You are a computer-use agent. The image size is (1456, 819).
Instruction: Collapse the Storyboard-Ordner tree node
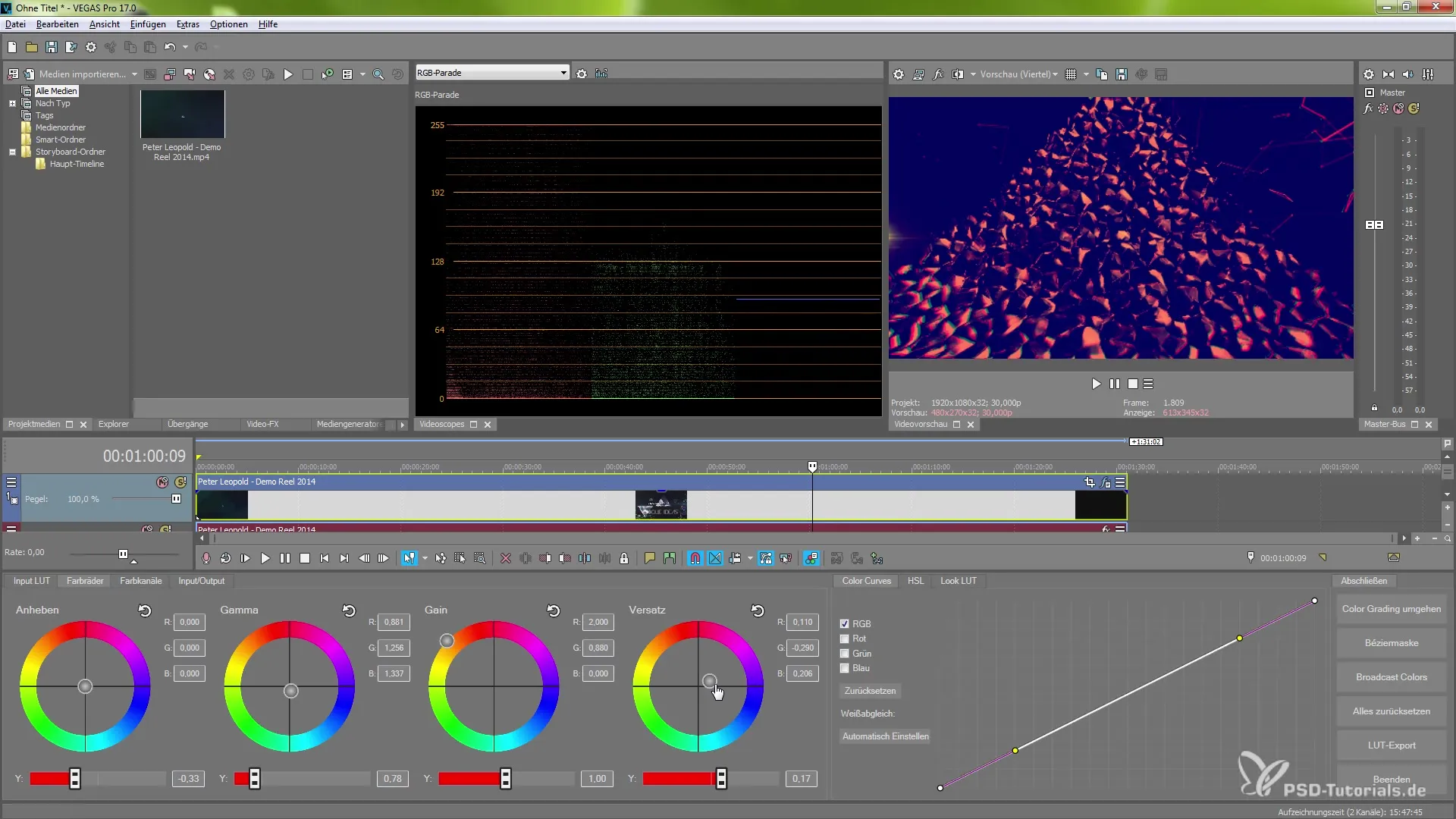click(12, 152)
